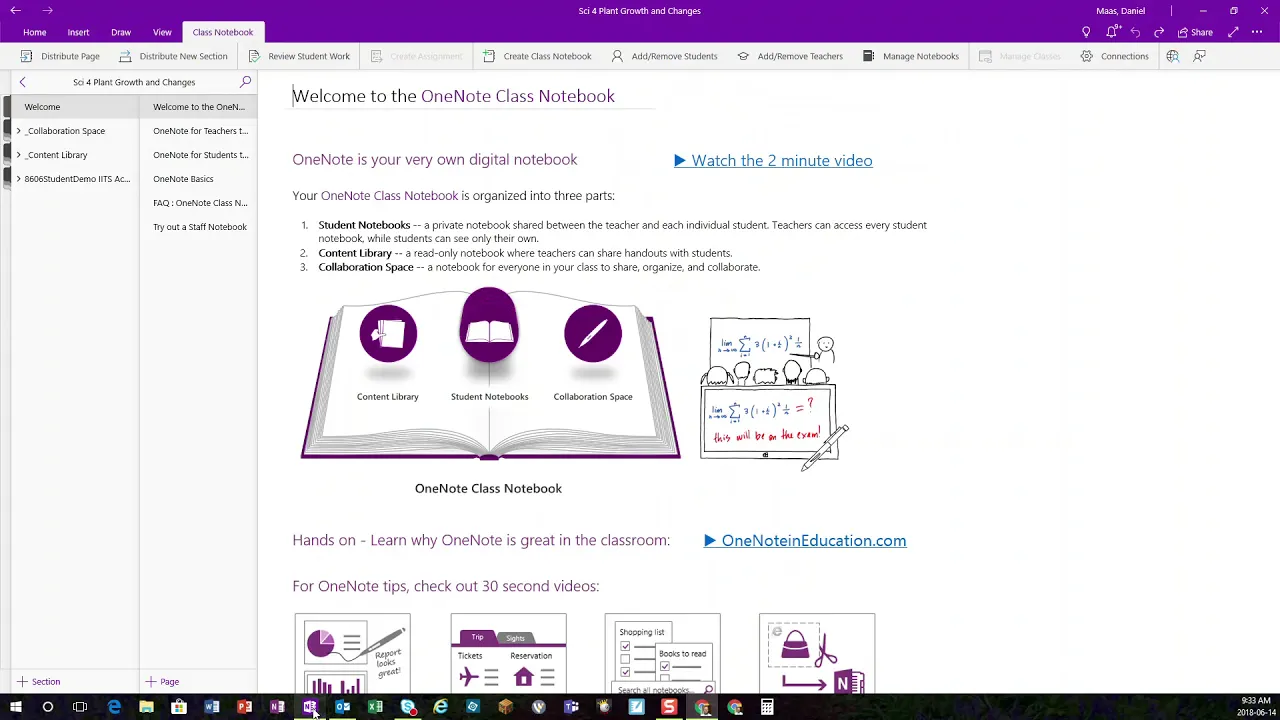Screen dimensions: 1280x720
Task: Click the Trip tickets tip thumbnail
Action: coord(508,653)
